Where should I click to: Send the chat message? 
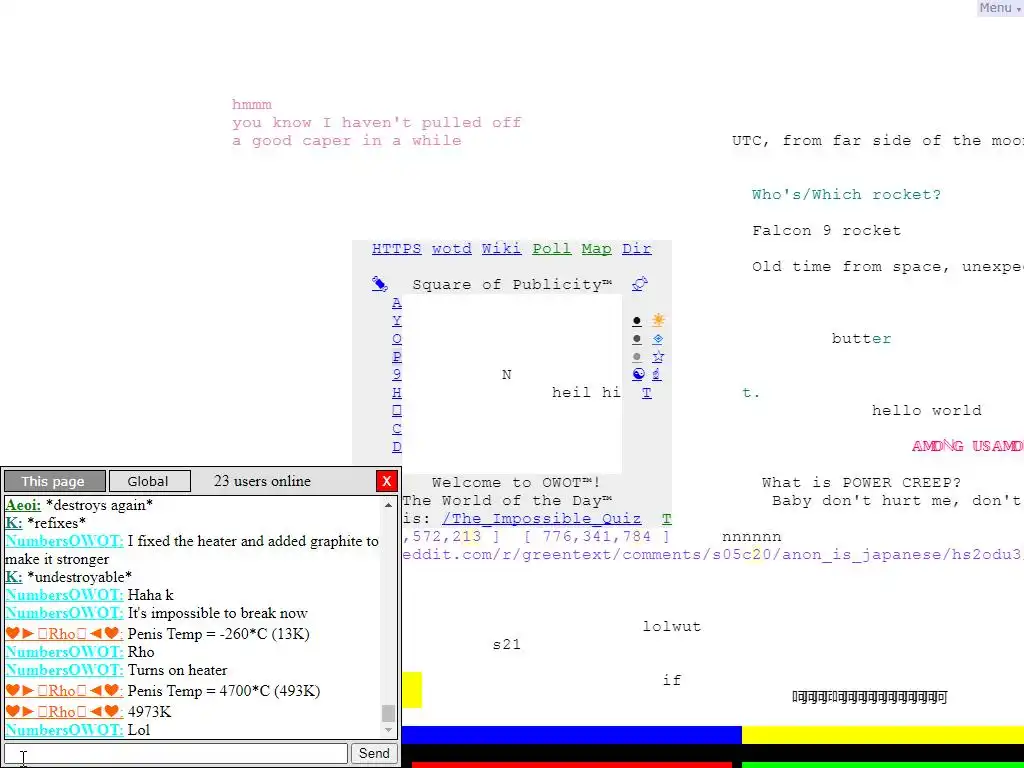pyautogui.click(x=374, y=753)
